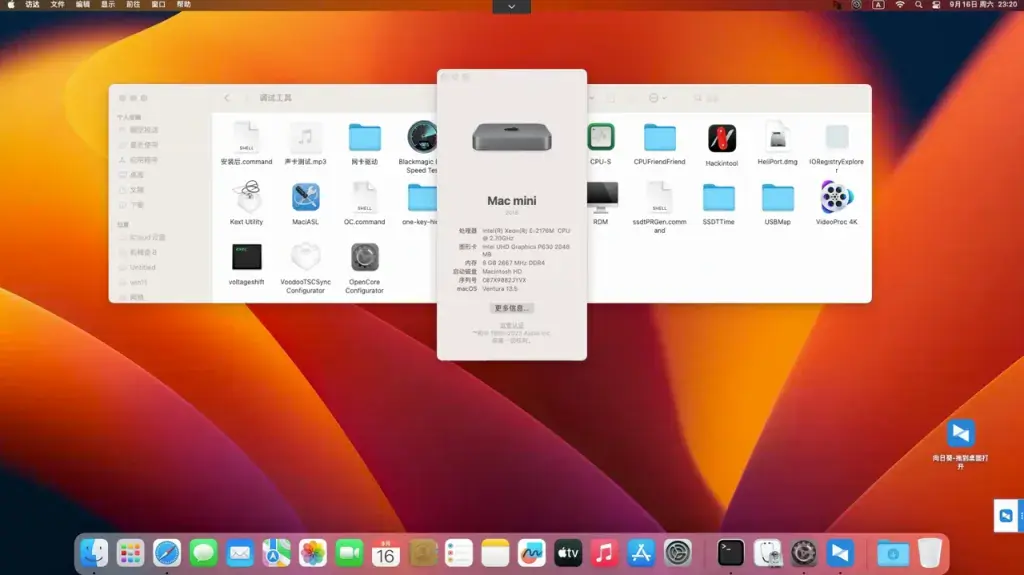Open the CPUFriendFriend folder
The width and height of the screenshot is (1024, 575).
coord(660,138)
